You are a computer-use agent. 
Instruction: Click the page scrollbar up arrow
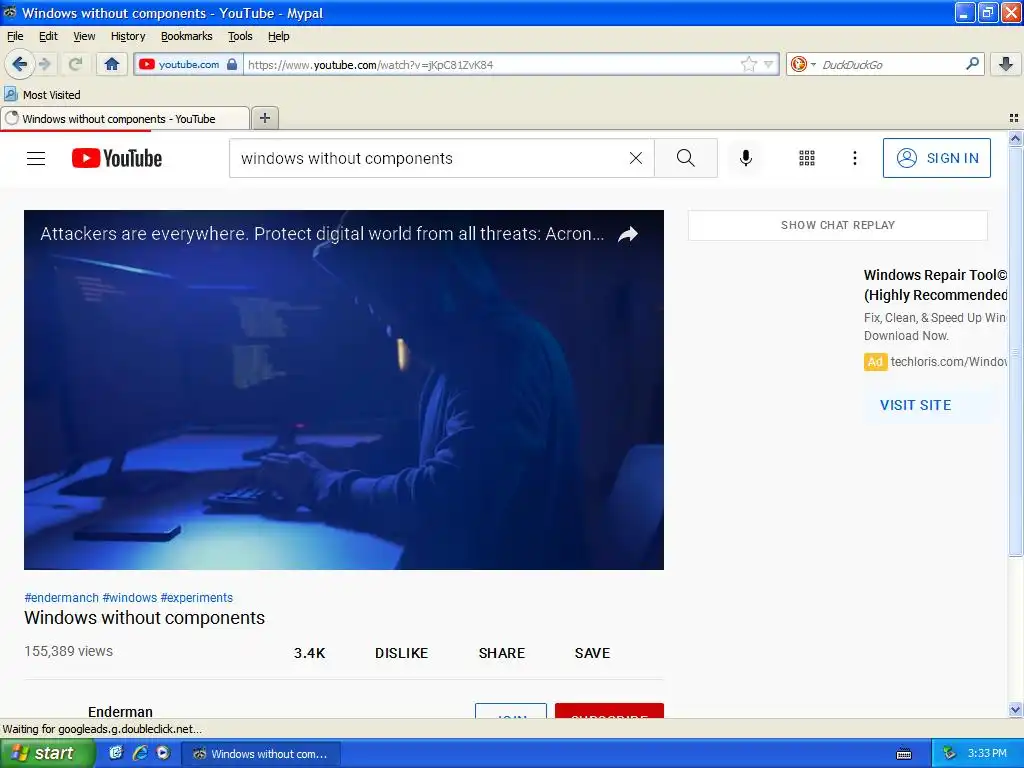click(1015, 138)
